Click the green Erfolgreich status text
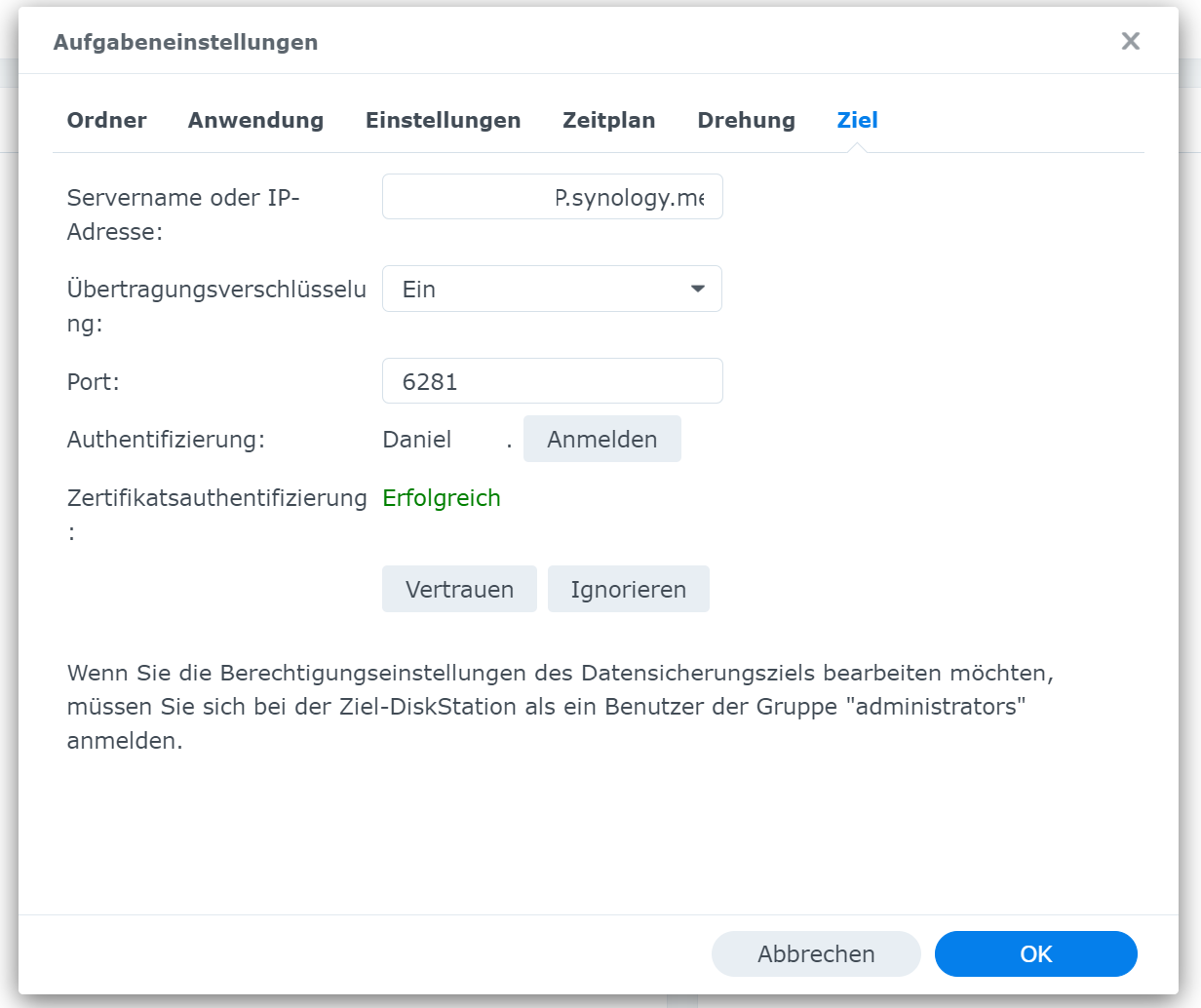1201x1008 pixels. point(441,498)
